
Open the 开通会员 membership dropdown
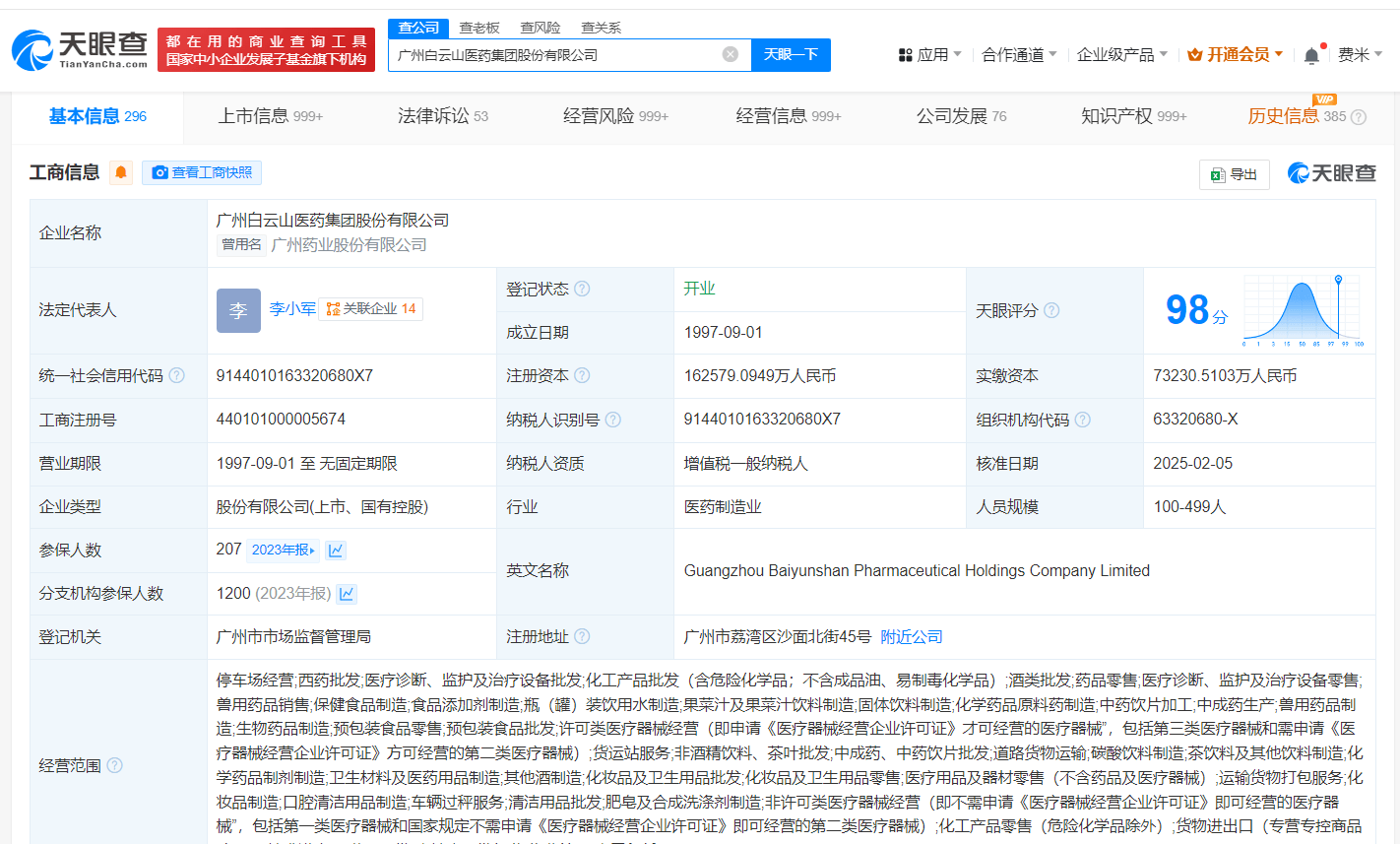point(1235,54)
